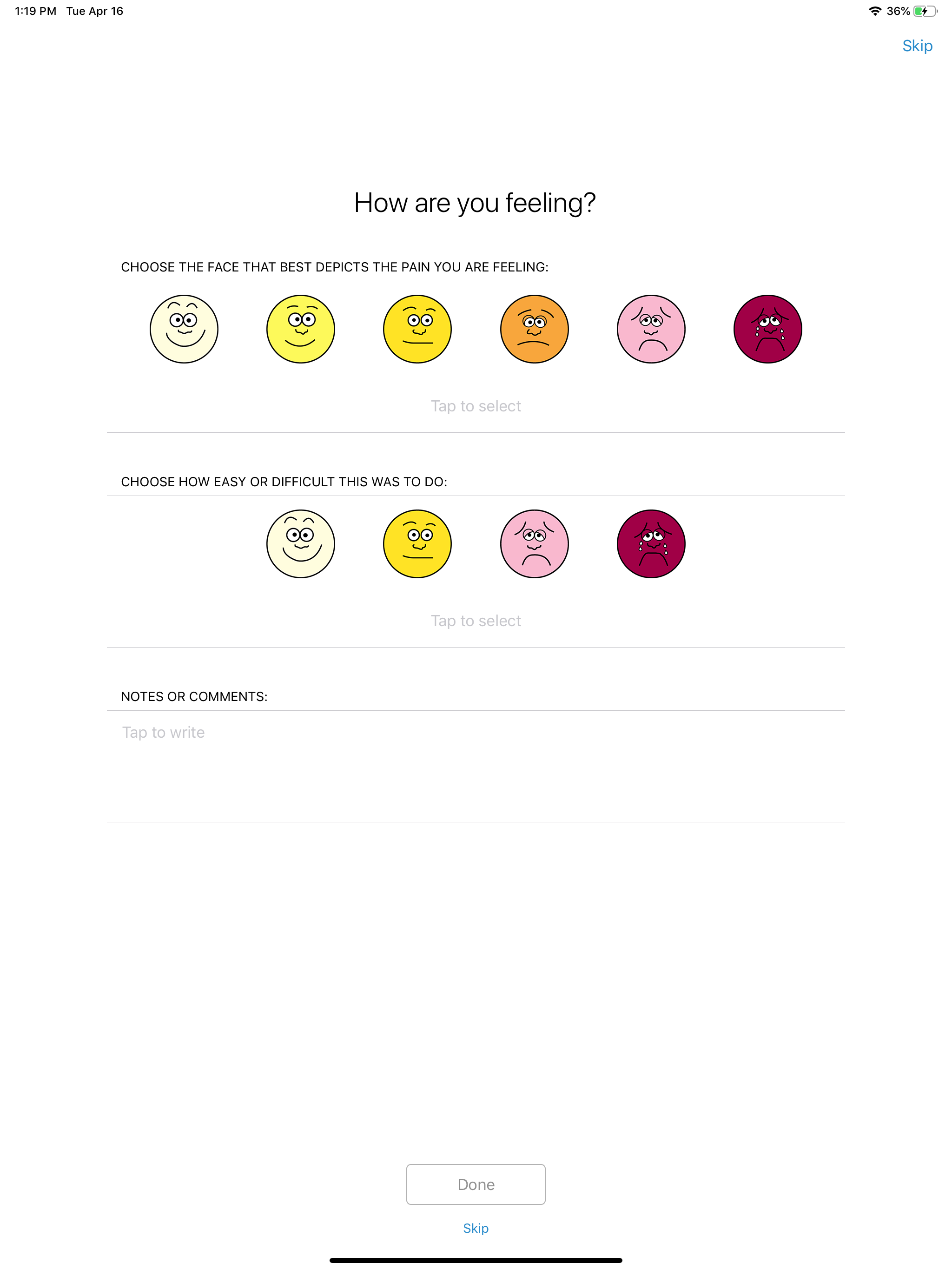This screenshot has width=952, height=1270.
Task: Pick the yellow neutral pain face
Action: (417, 329)
